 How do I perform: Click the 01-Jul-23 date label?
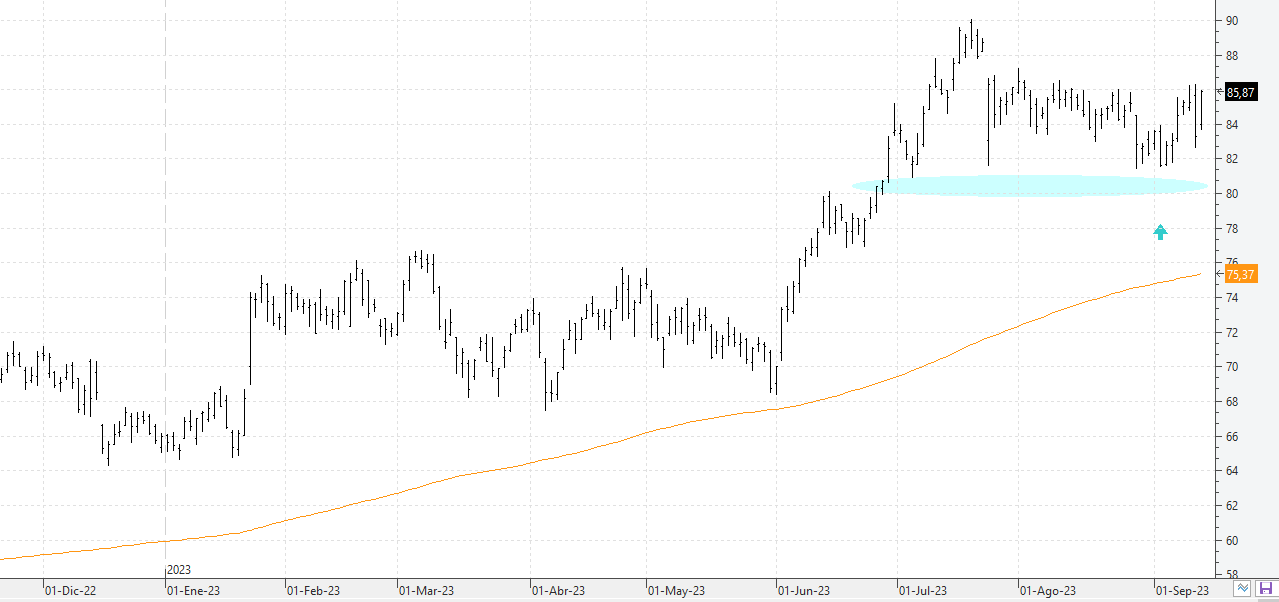coord(924,591)
